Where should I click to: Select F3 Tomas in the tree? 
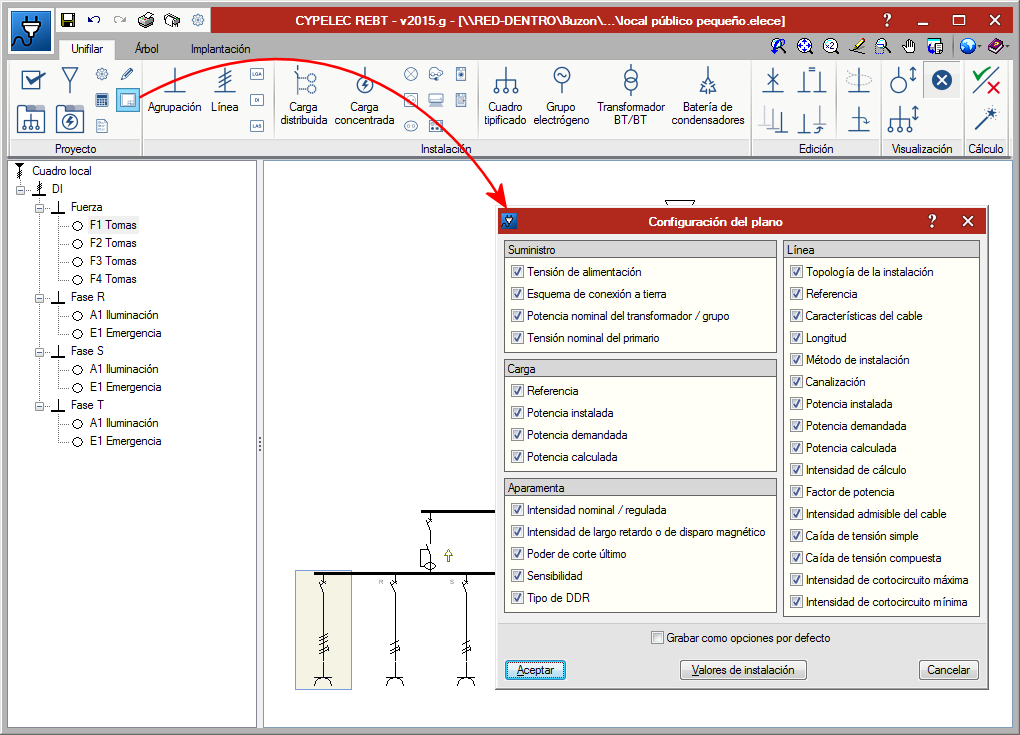(x=113, y=261)
